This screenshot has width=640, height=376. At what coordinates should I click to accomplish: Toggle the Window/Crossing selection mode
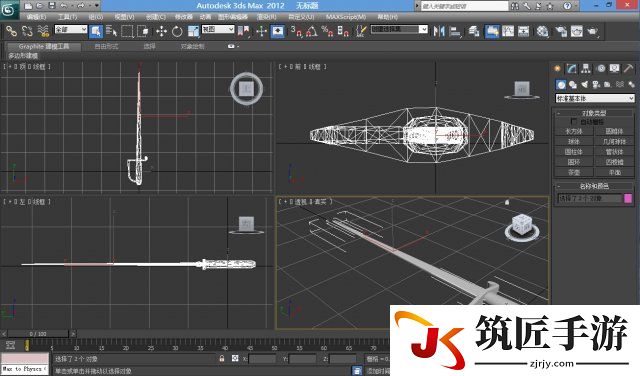pos(143,31)
